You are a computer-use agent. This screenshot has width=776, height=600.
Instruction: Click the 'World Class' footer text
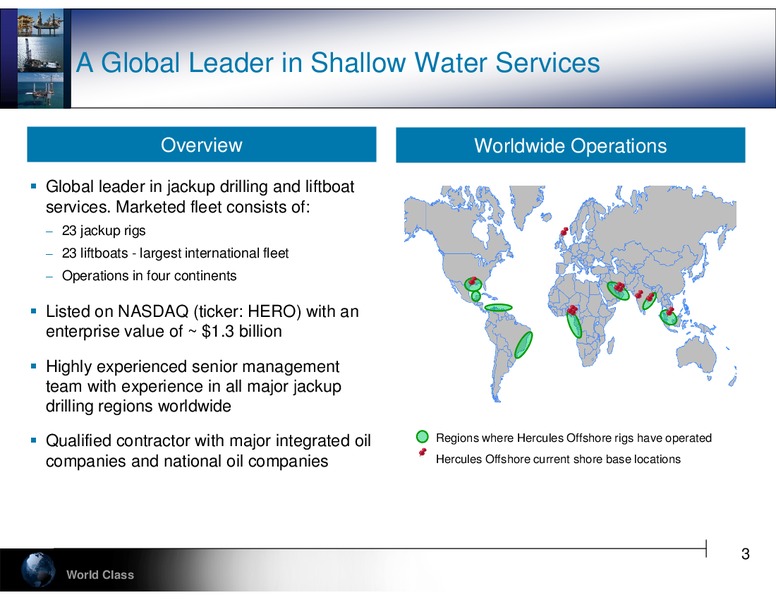pos(100,575)
